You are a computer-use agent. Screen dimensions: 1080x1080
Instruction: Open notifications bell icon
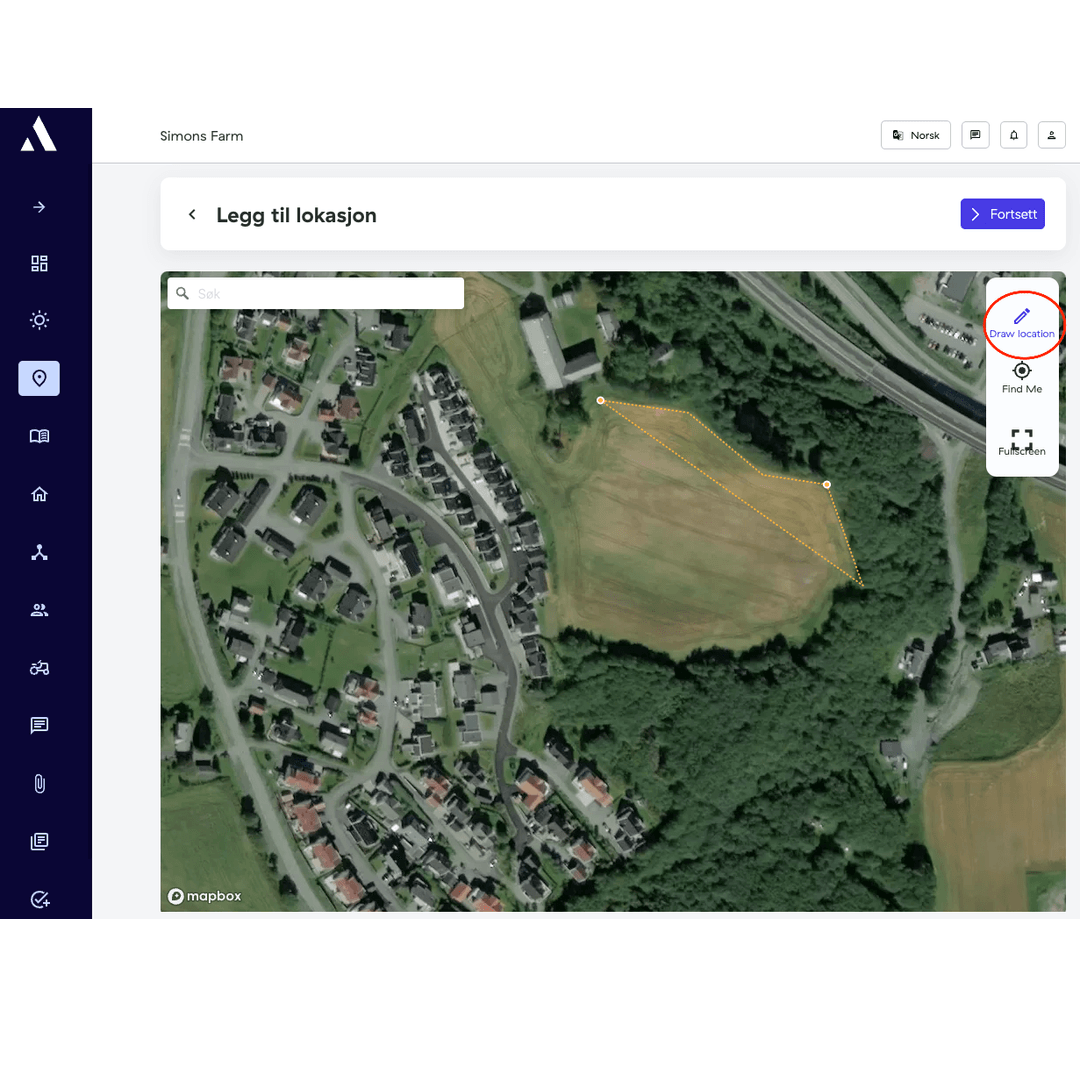pos(1013,135)
